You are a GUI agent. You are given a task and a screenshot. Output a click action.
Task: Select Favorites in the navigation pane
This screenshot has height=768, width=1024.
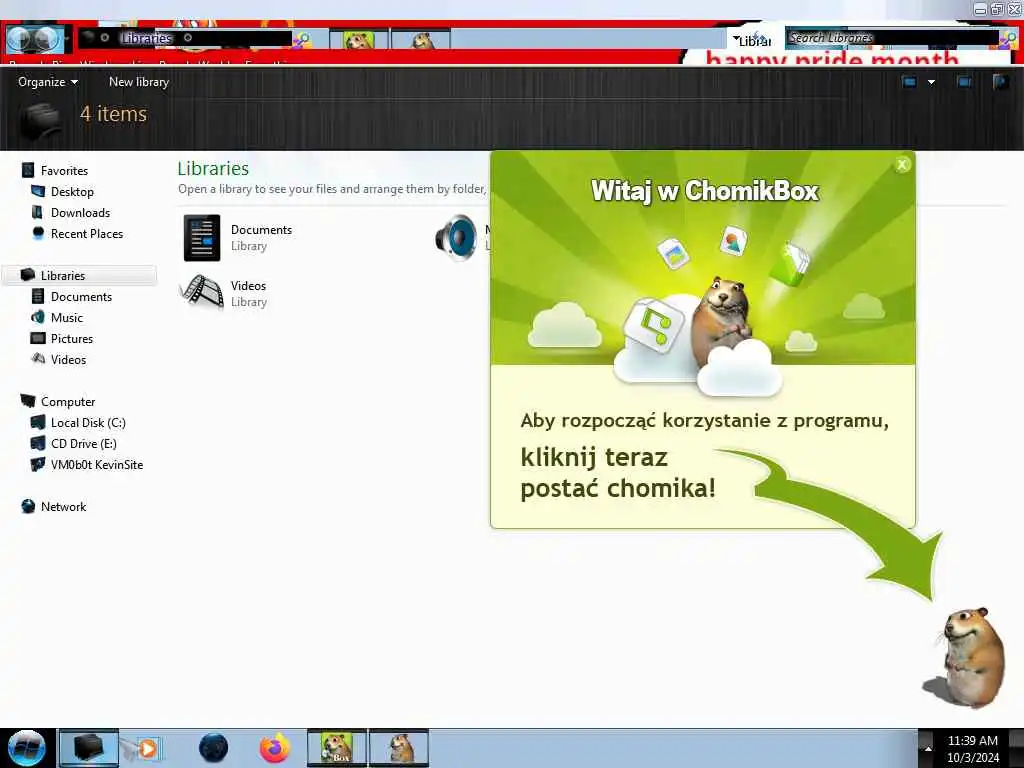[x=64, y=170]
